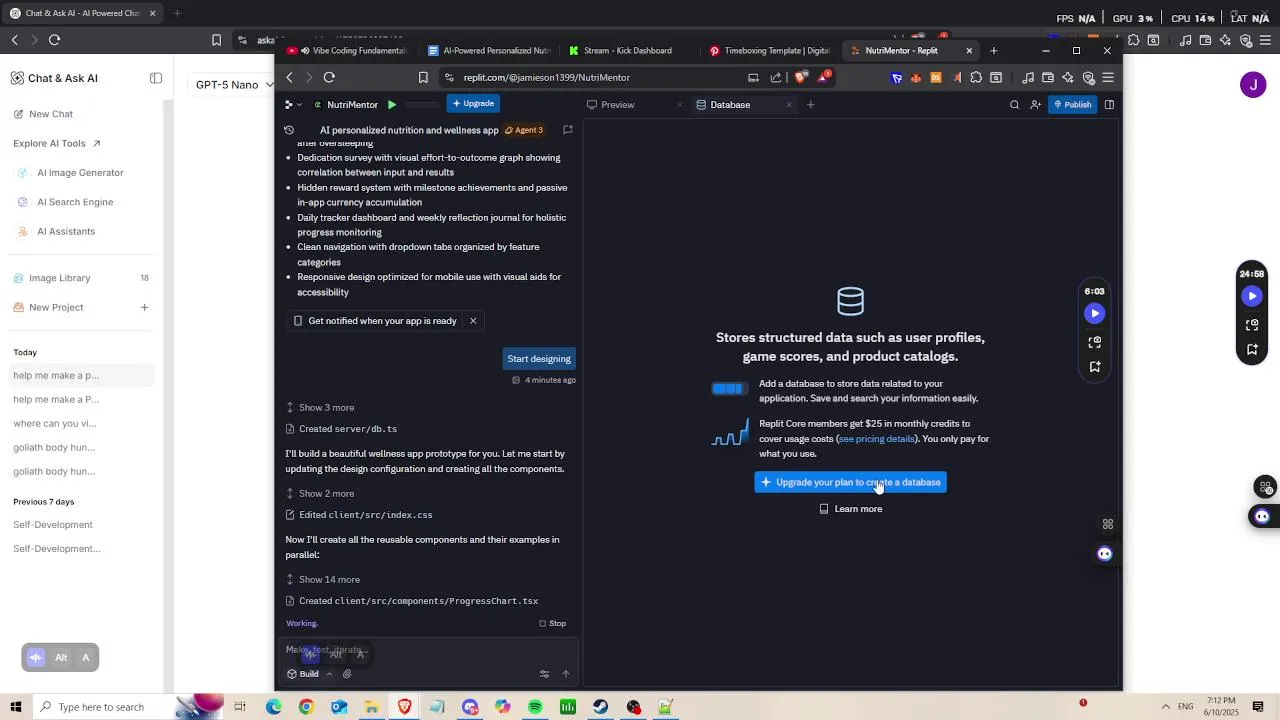Click the Start designing message bubble
The width and height of the screenshot is (1280, 720).
click(x=539, y=359)
